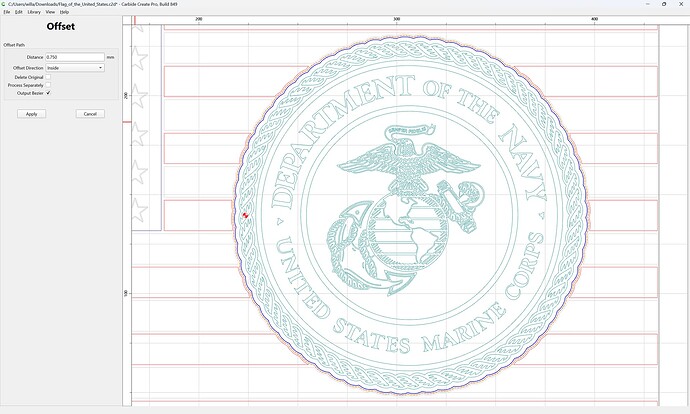Open the File menu
The height and width of the screenshot is (414, 690).
7,12
